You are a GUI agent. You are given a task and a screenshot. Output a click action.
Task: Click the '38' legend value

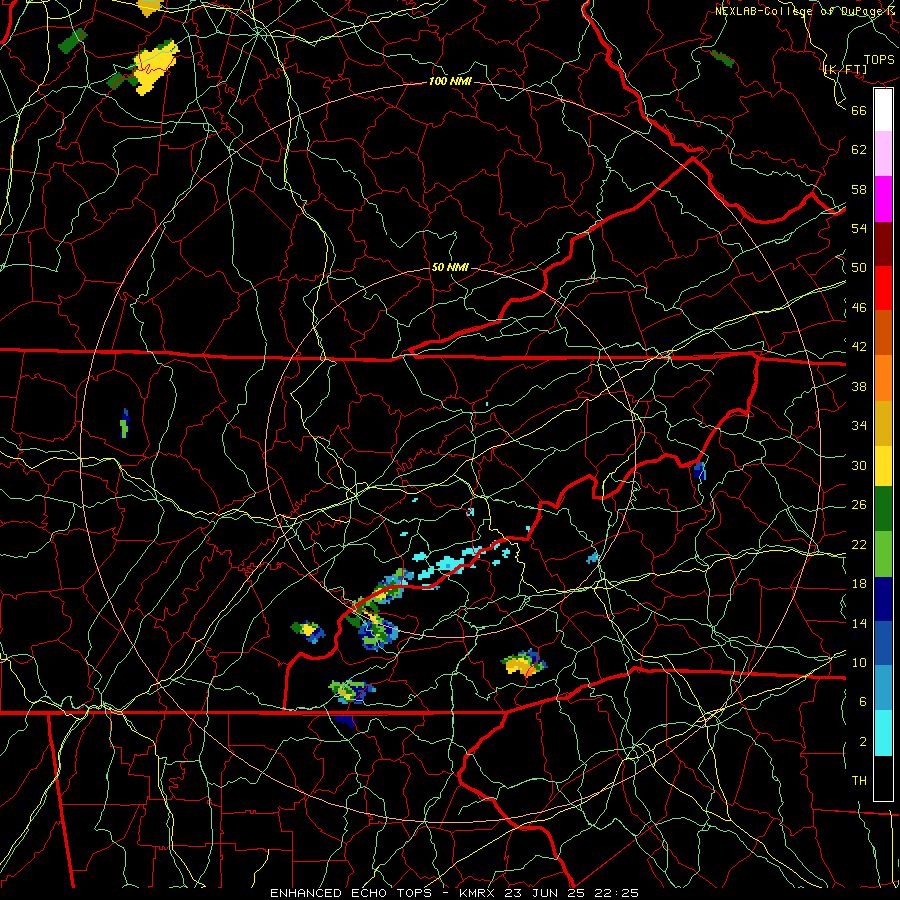click(859, 387)
